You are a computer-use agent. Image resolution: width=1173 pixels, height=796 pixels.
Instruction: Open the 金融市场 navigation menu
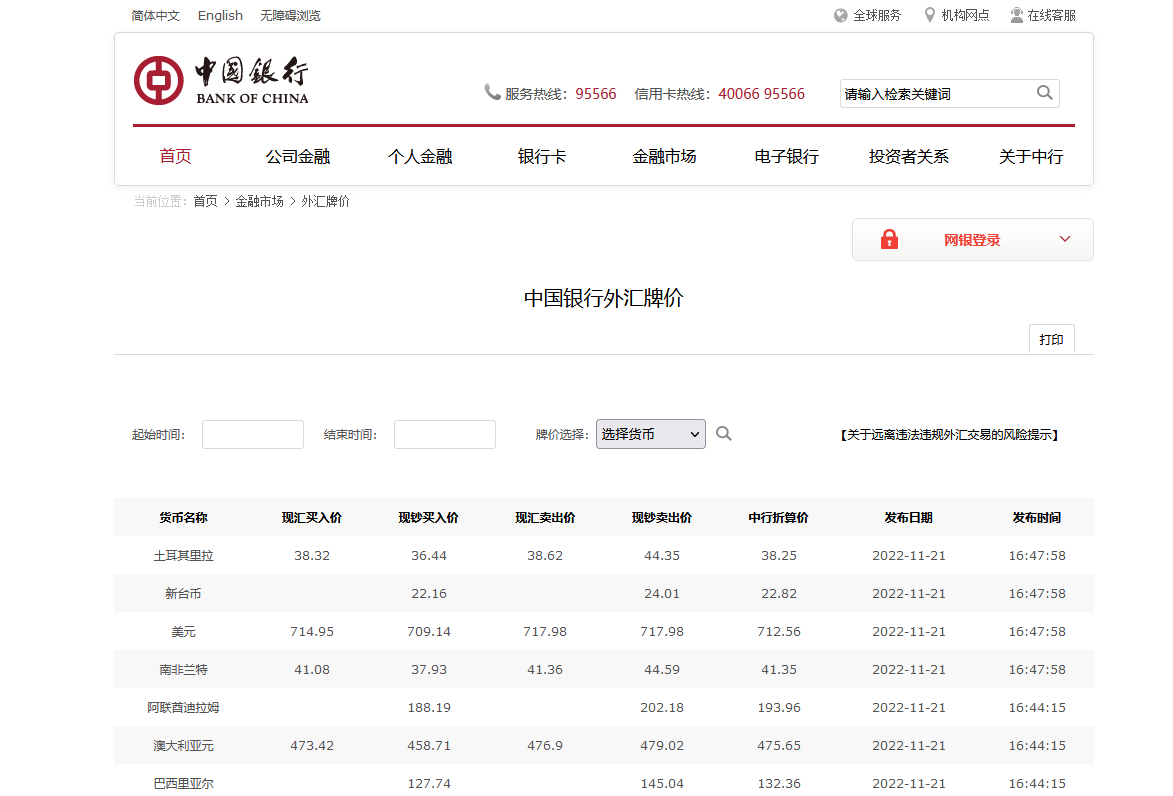(x=664, y=156)
